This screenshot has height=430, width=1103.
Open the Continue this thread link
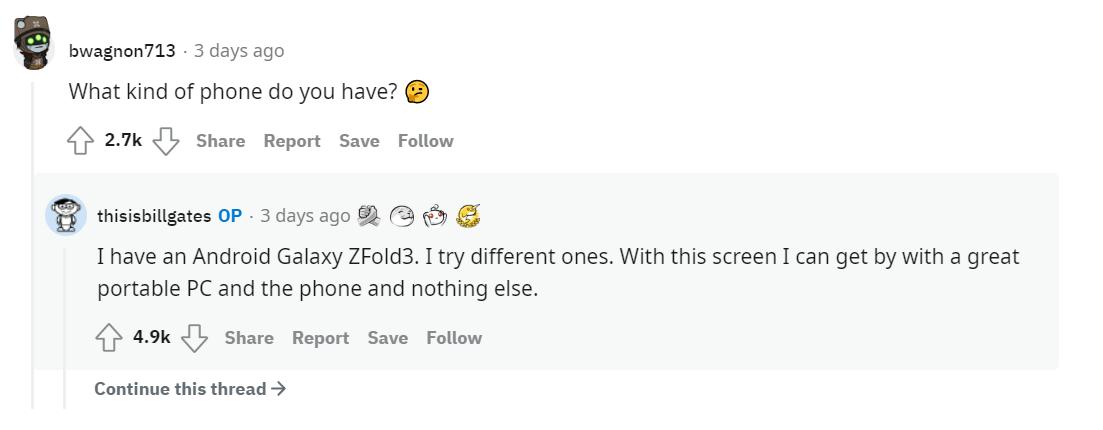pyautogui.click(x=190, y=389)
